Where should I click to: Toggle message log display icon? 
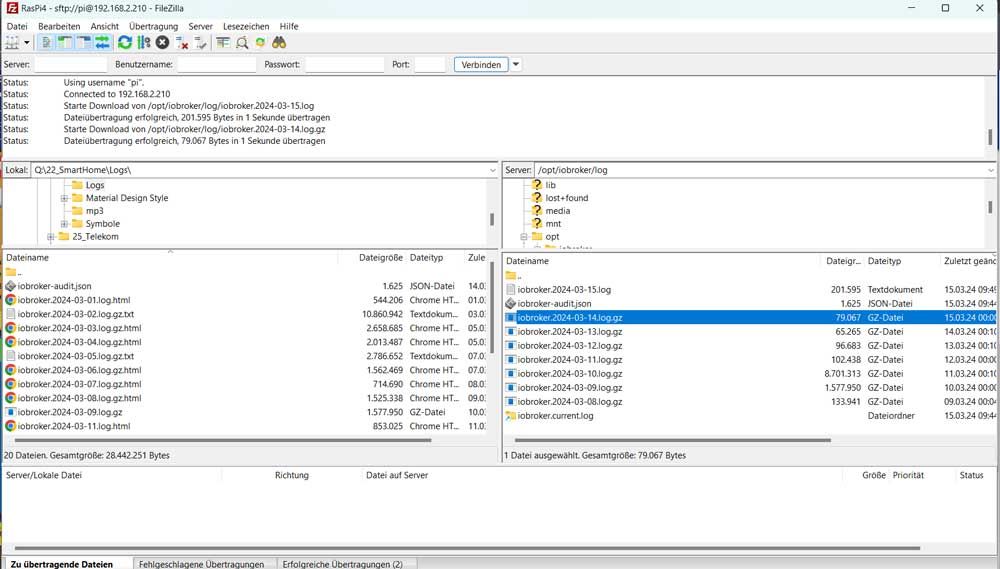(46, 43)
